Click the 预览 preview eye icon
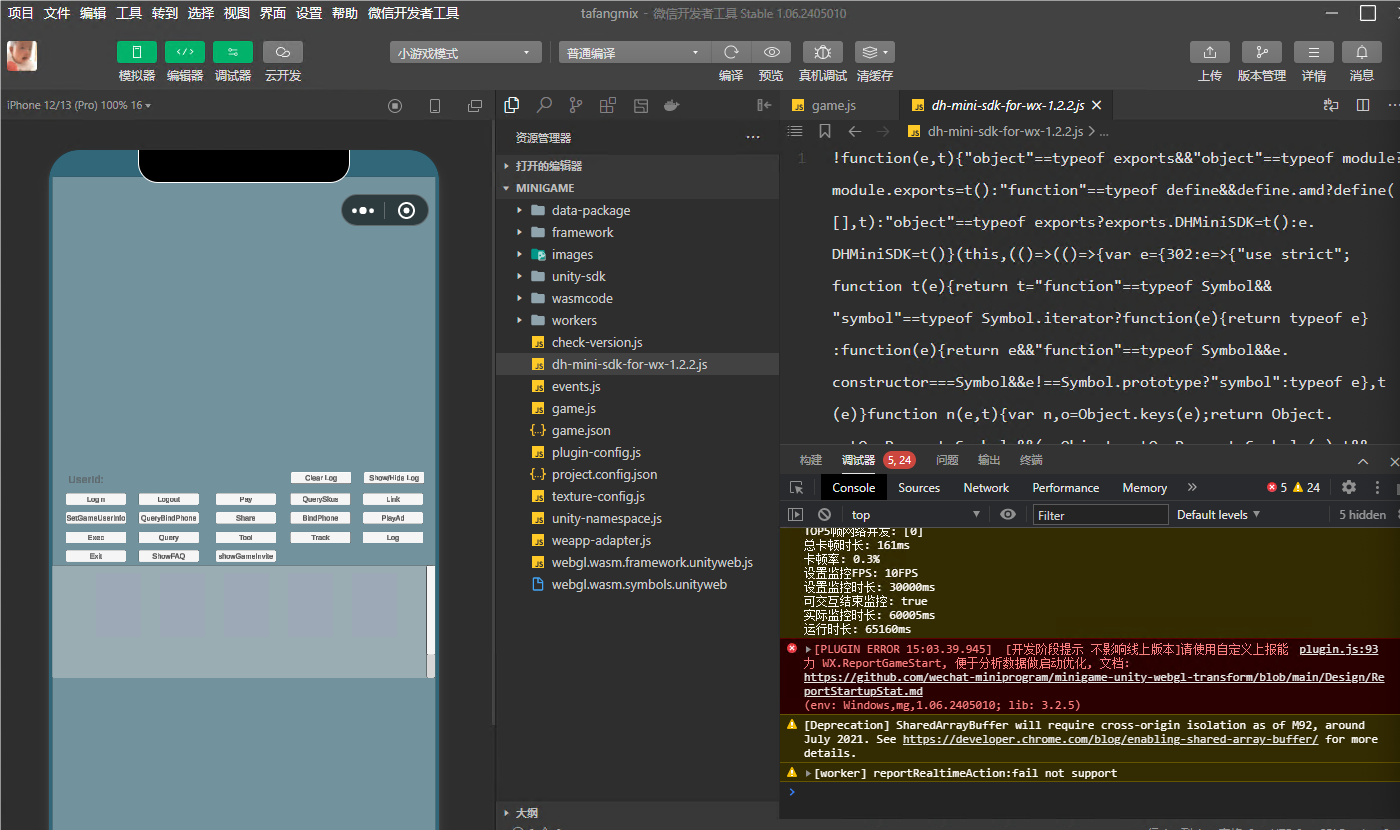 771,52
